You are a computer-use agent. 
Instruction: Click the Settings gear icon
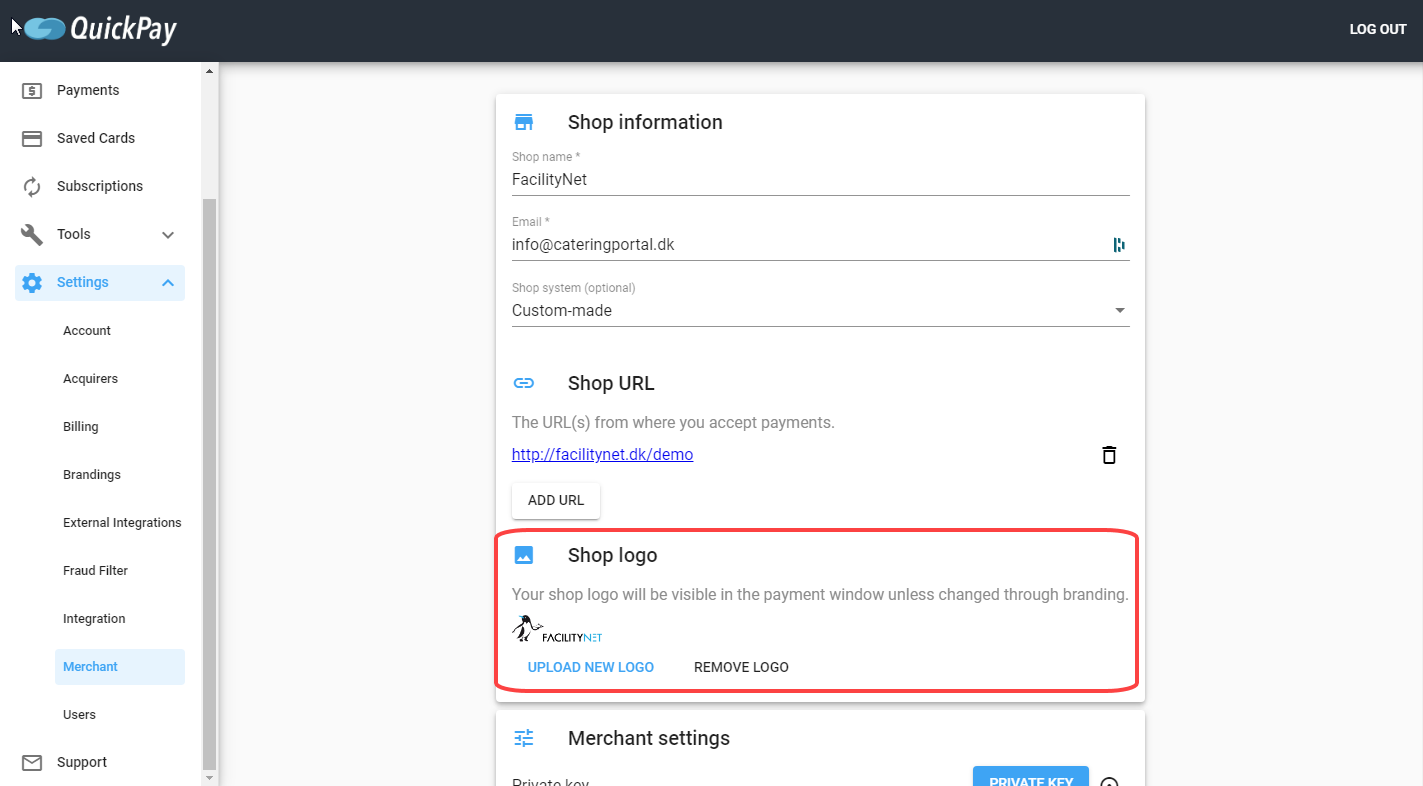[32, 283]
